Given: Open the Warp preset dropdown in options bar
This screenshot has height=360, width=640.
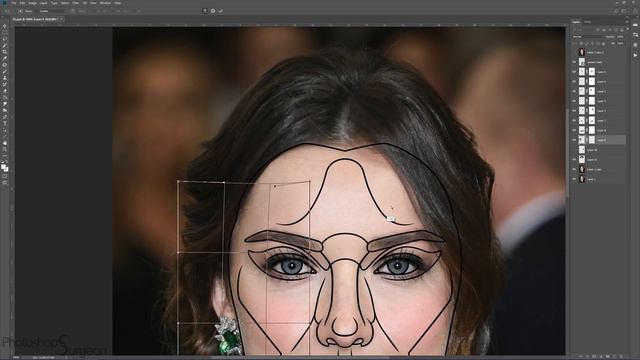Looking at the screenshot, I should (x=53, y=11).
